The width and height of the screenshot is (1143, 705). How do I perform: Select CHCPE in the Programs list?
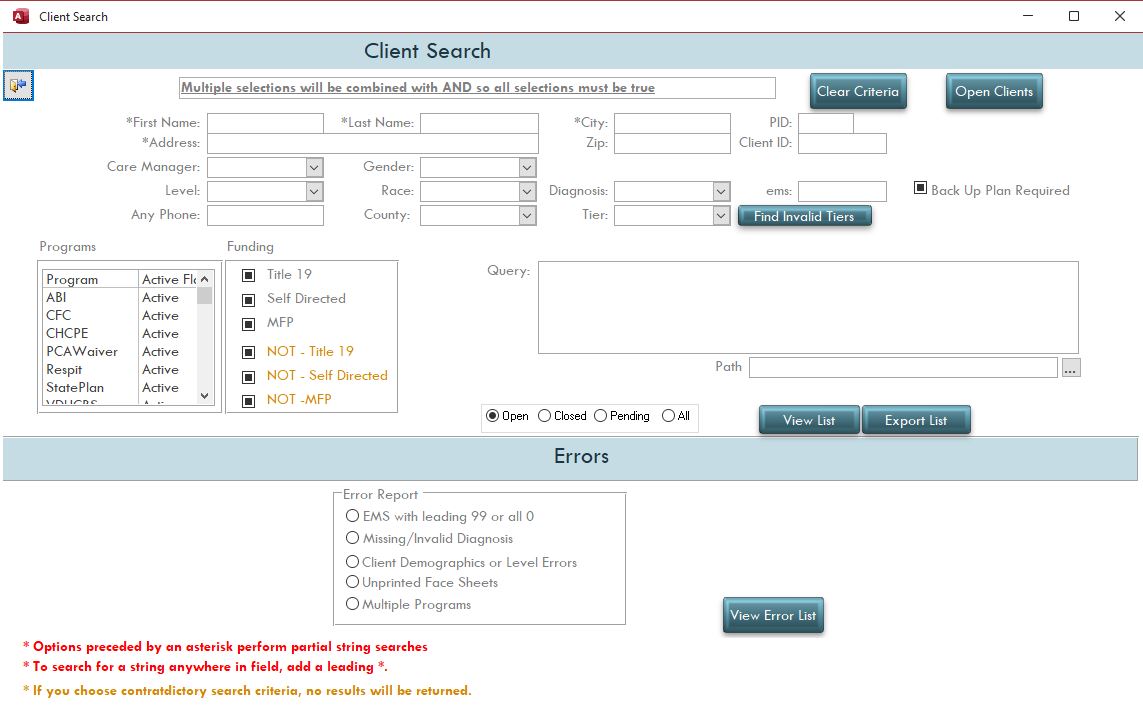(x=120, y=333)
